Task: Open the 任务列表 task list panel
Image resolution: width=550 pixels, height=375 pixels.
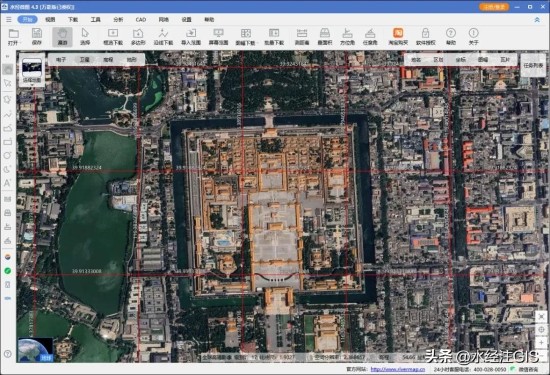Action: (533, 65)
